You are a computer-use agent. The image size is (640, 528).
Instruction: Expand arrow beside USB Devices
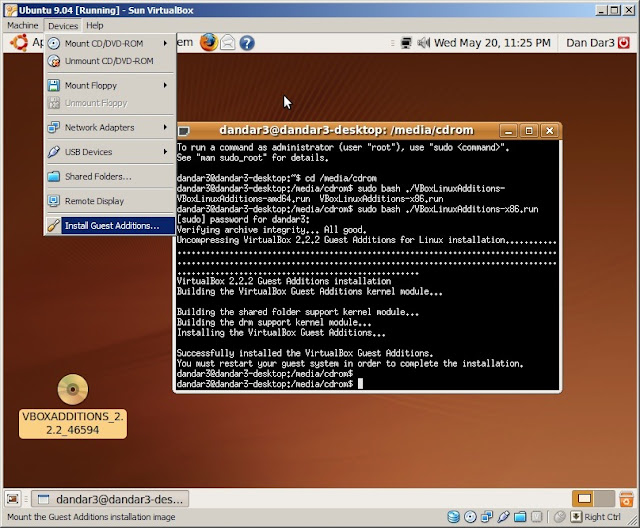(165, 152)
